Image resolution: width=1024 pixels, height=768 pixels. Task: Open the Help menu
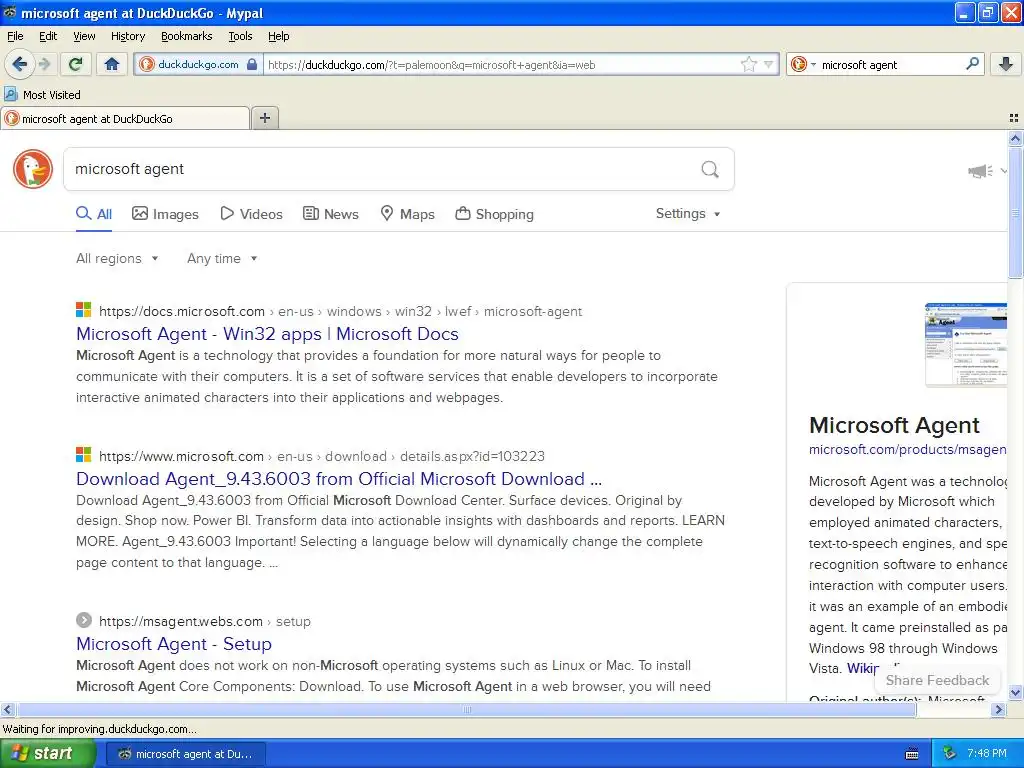pos(278,36)
